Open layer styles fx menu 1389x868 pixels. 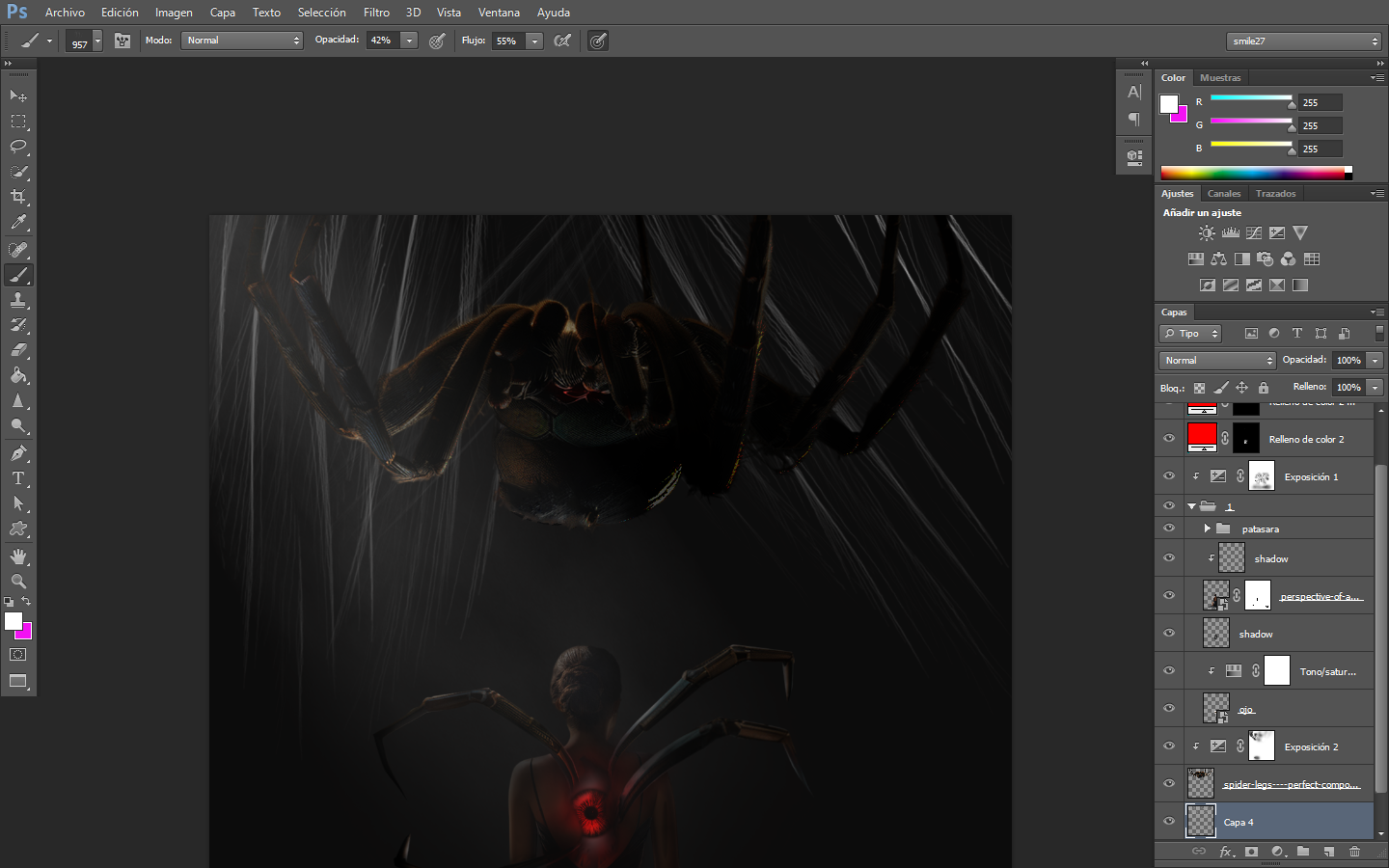pyautogui.click(x=1226, y=852)
